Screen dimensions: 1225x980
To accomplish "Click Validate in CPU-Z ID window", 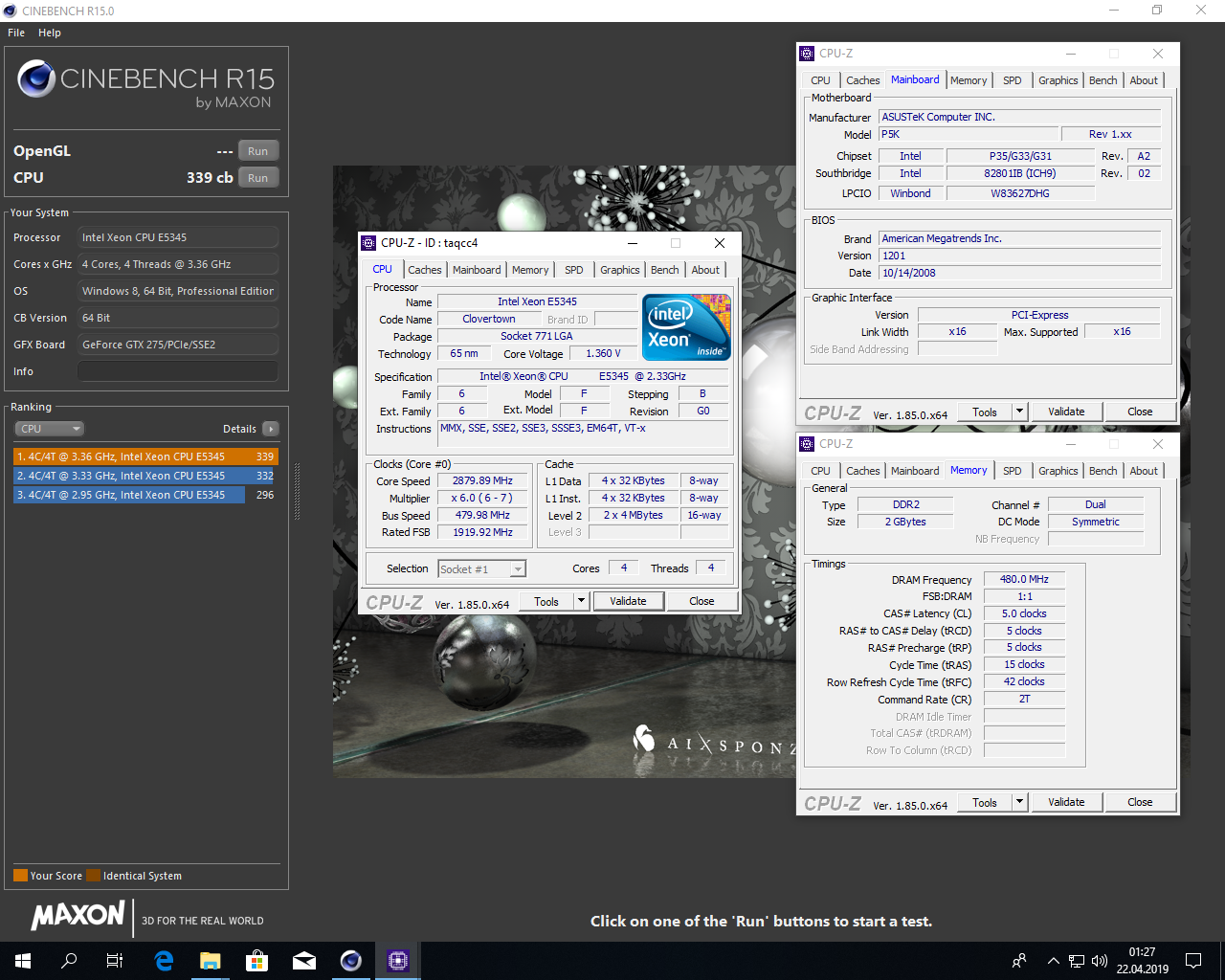I will [x=628, y=601].
